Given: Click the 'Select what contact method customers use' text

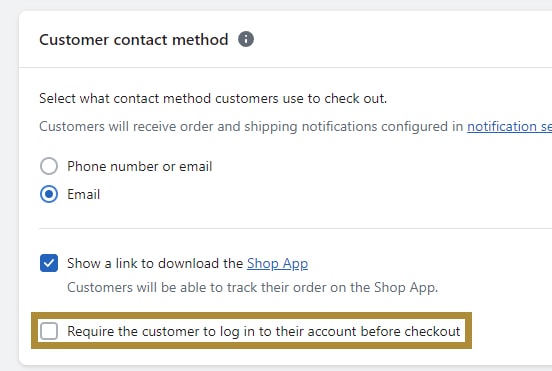Looking at the screenshot, I should point(213,99).
